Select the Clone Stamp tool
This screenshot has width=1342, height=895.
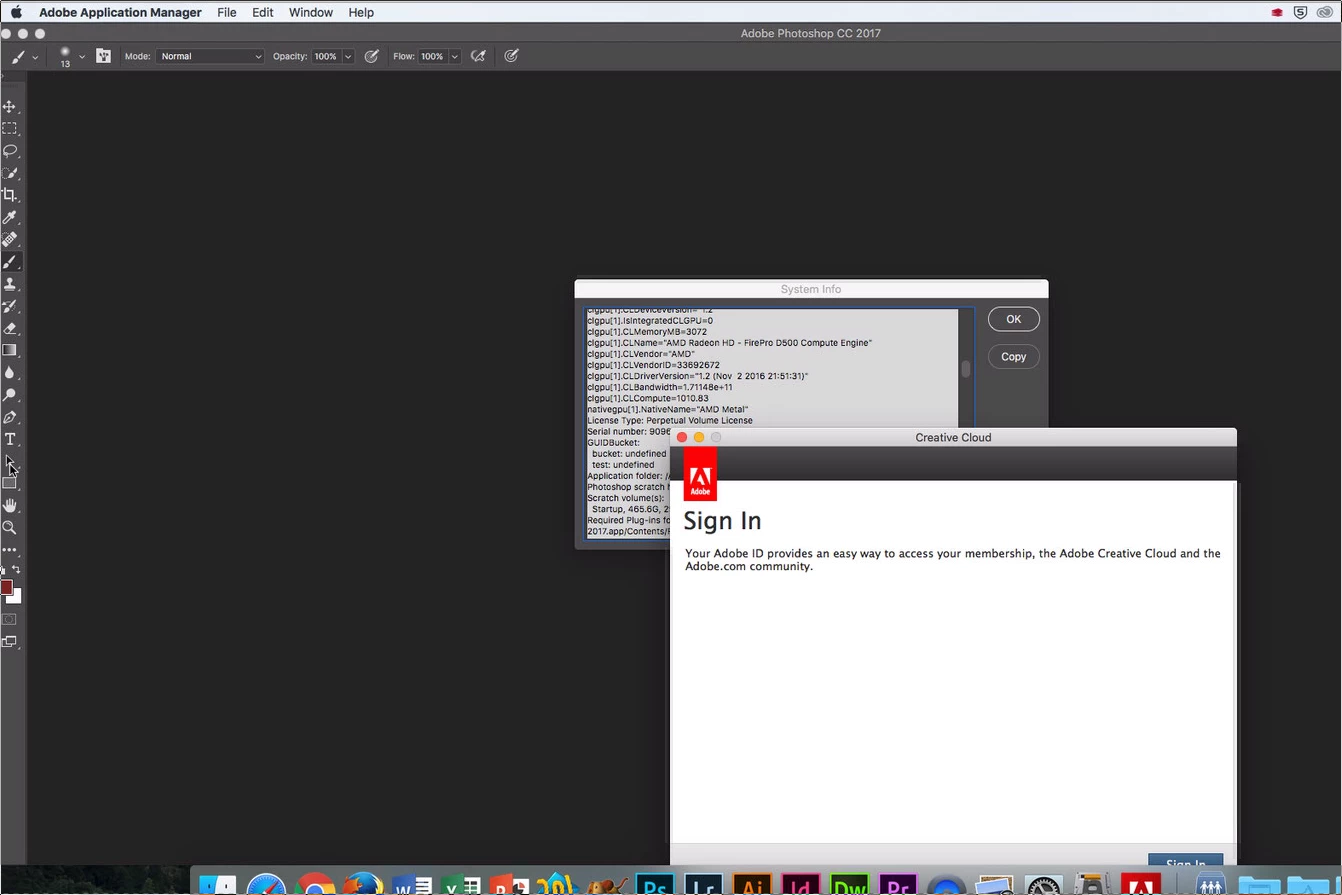point(10,284)
